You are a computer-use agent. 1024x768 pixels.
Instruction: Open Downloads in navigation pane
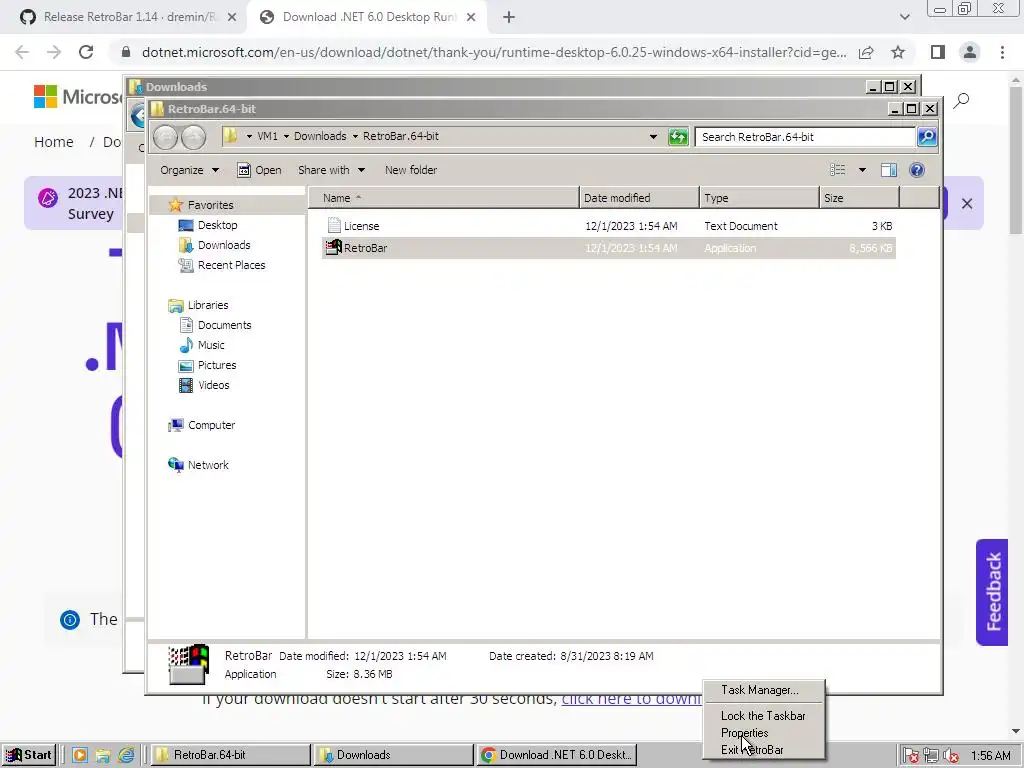point(224,245)
